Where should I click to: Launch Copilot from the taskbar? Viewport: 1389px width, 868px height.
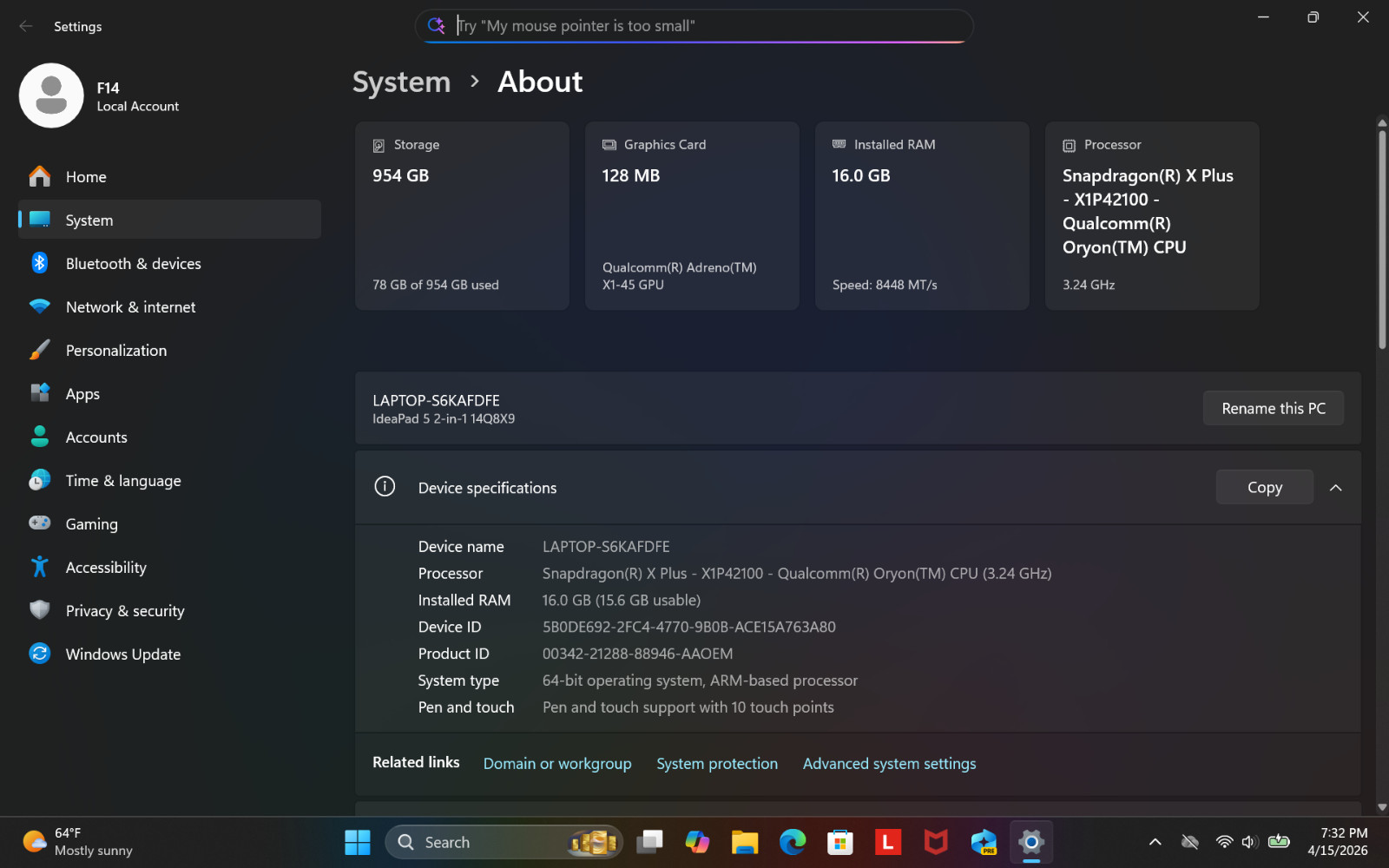coord(697,842)
